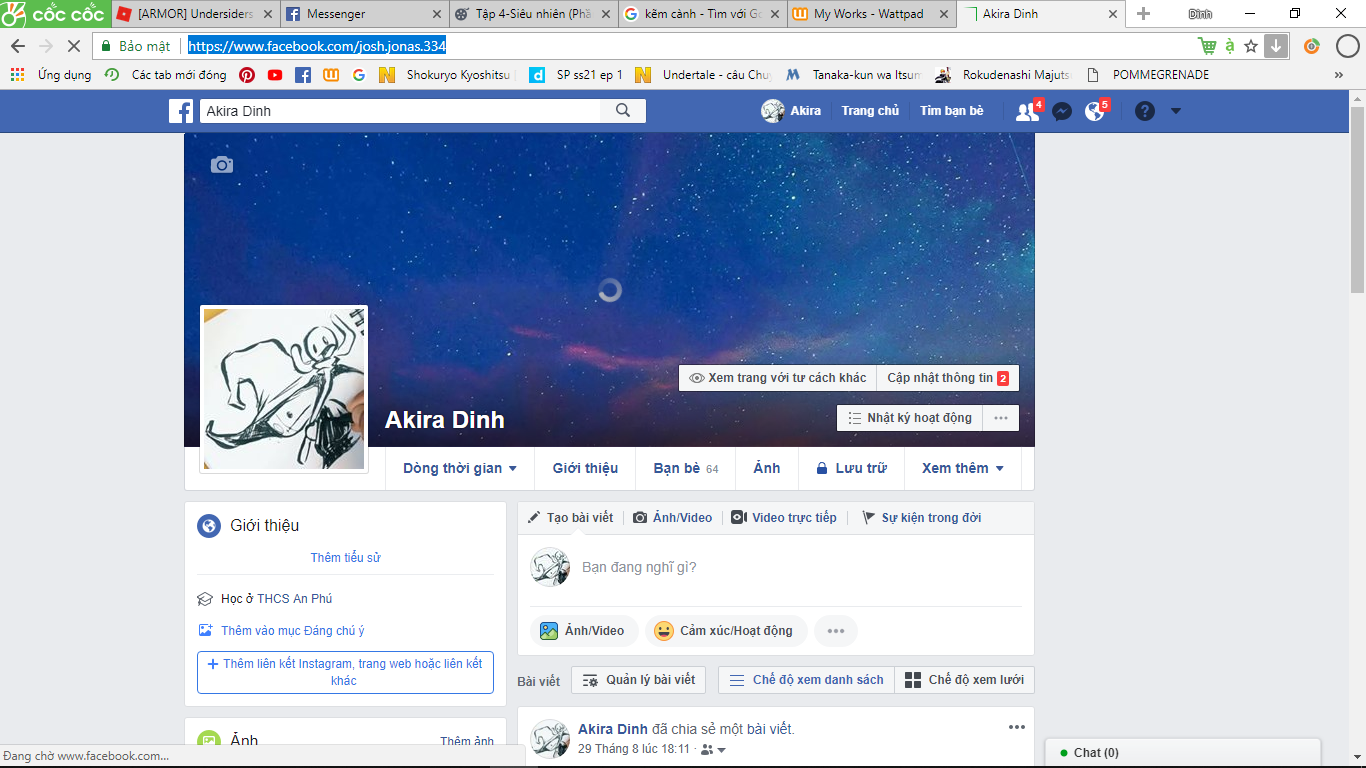Click the camera icon on cover photo
1366x768 pixels.
point(222,165)
